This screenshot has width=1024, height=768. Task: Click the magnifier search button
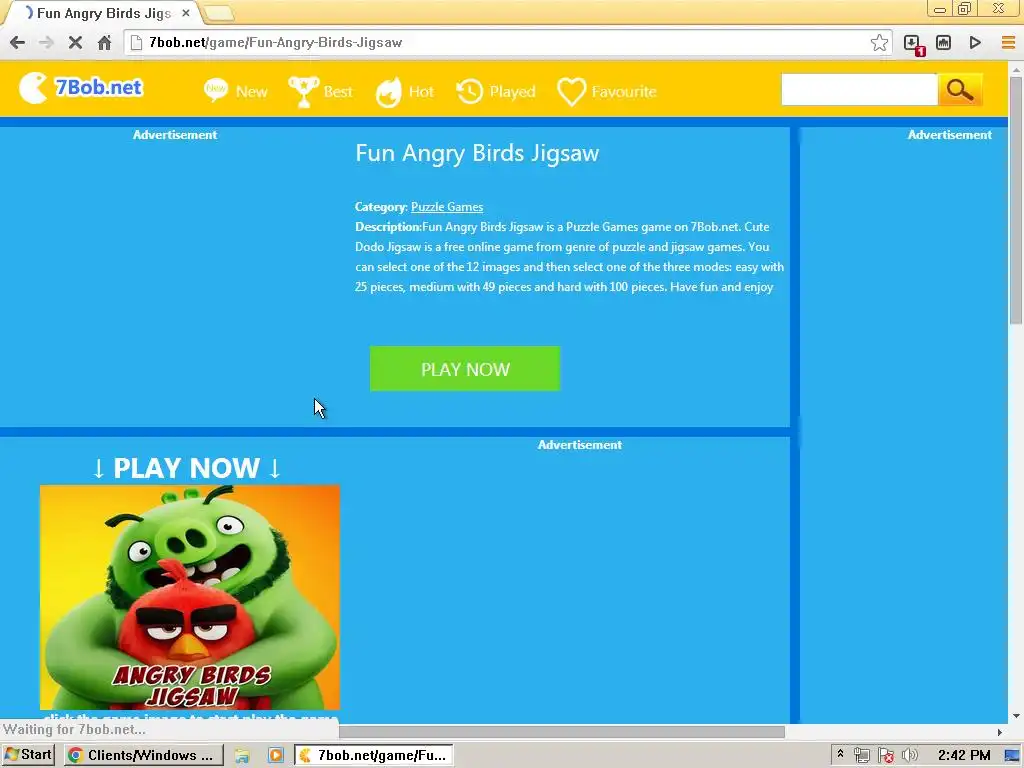[x=960, y=89]
